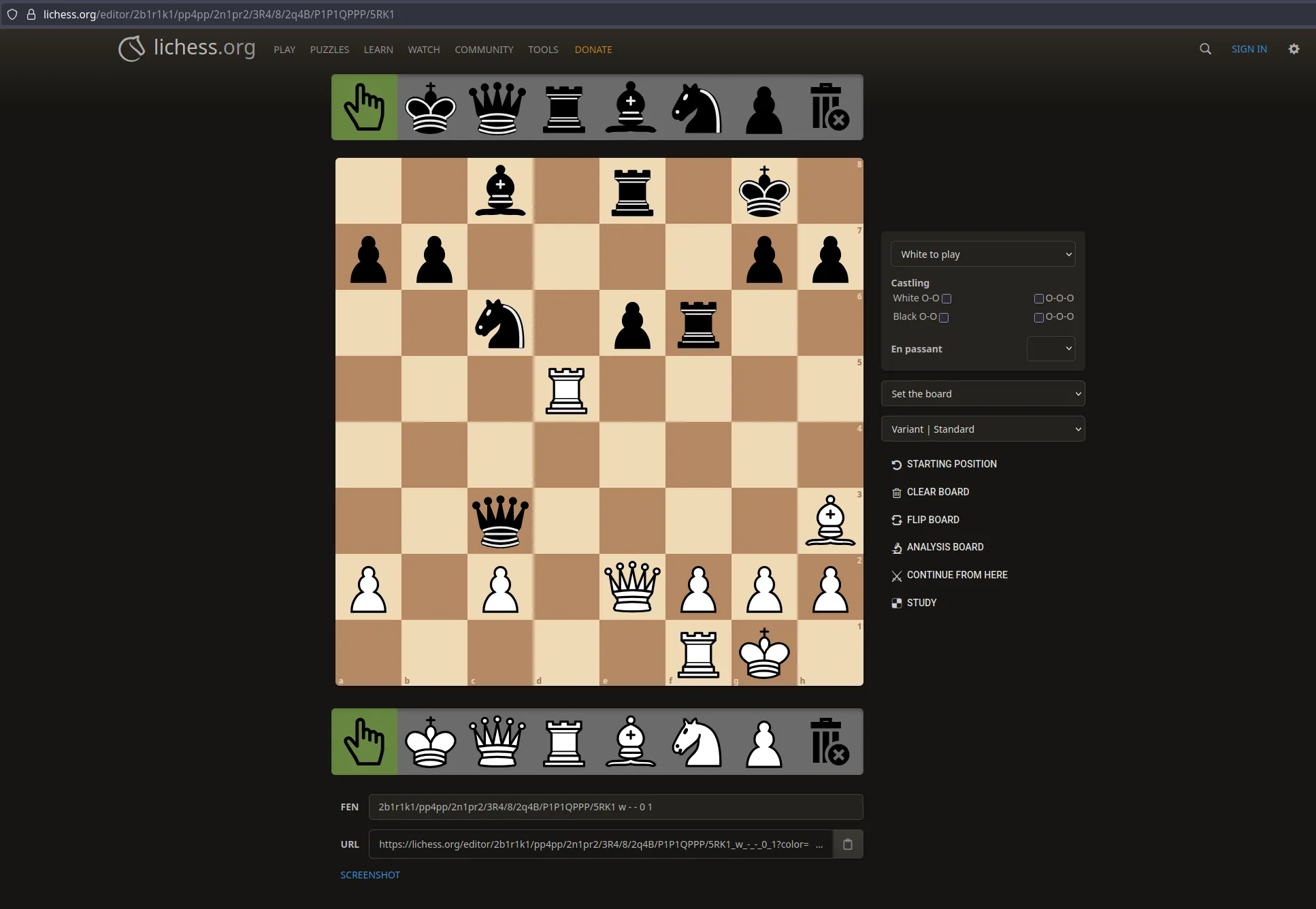Open the En passant square selector

click(1050, 348)
